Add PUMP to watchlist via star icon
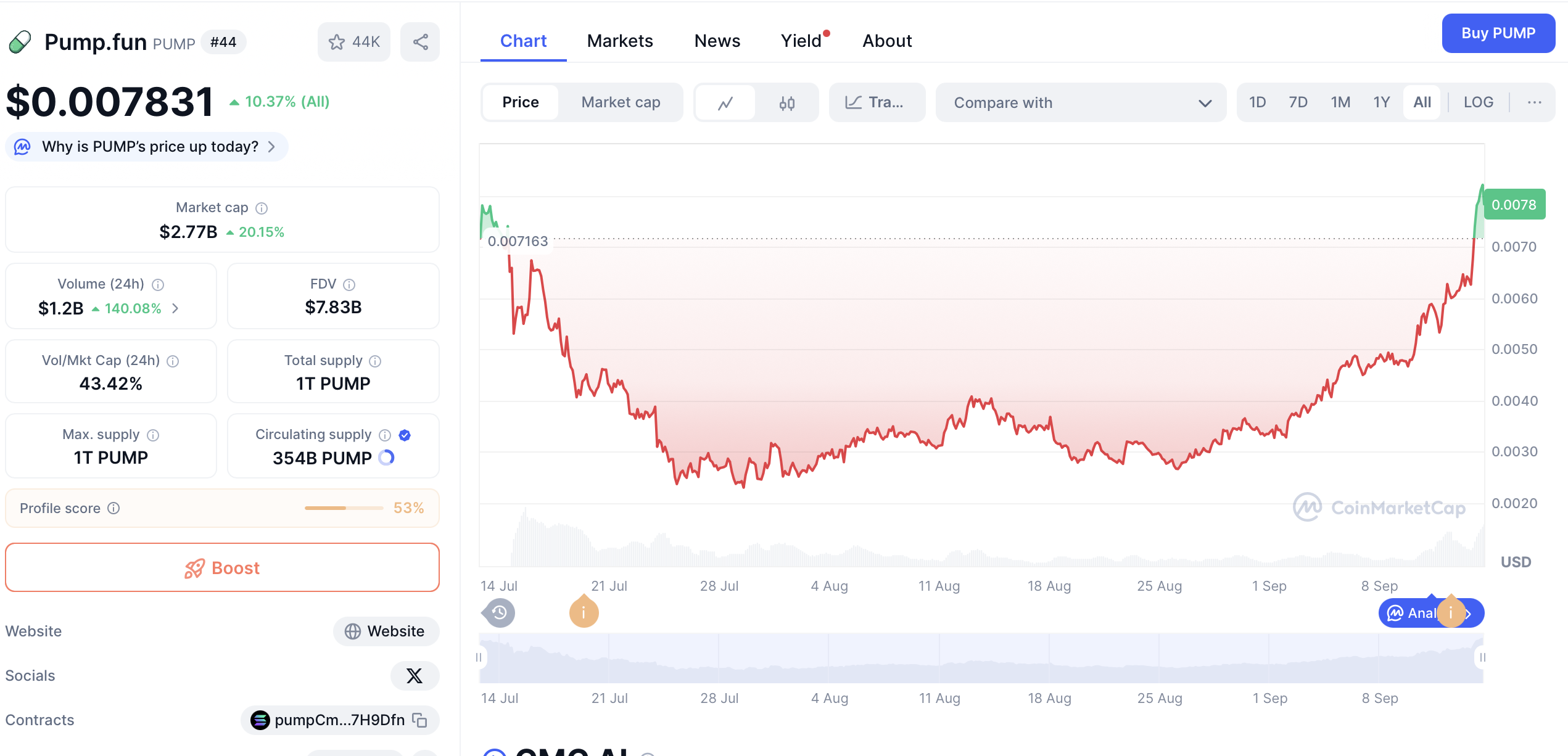 (354, 42)
